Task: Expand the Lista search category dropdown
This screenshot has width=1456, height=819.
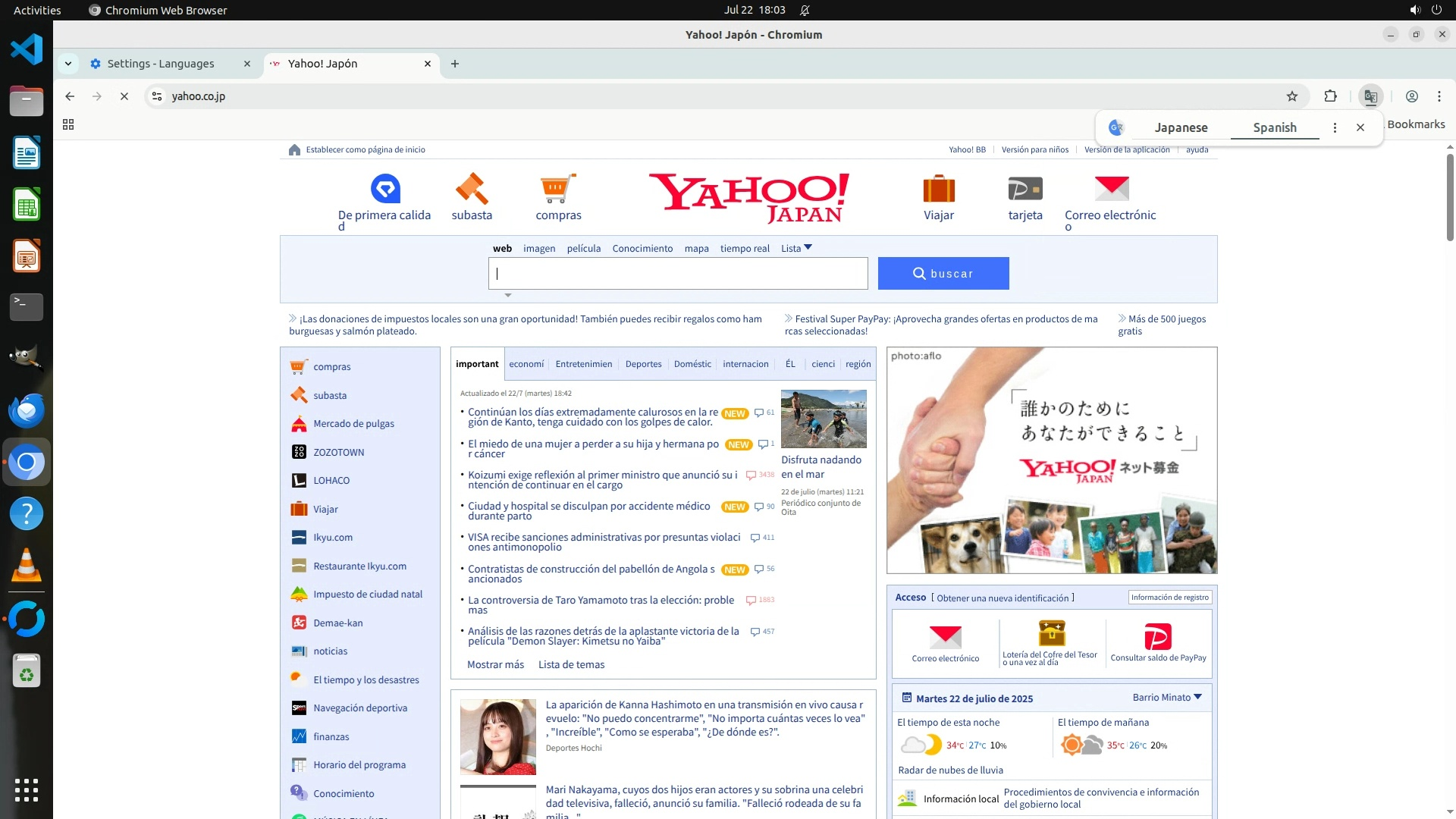Action: point(796,248)
